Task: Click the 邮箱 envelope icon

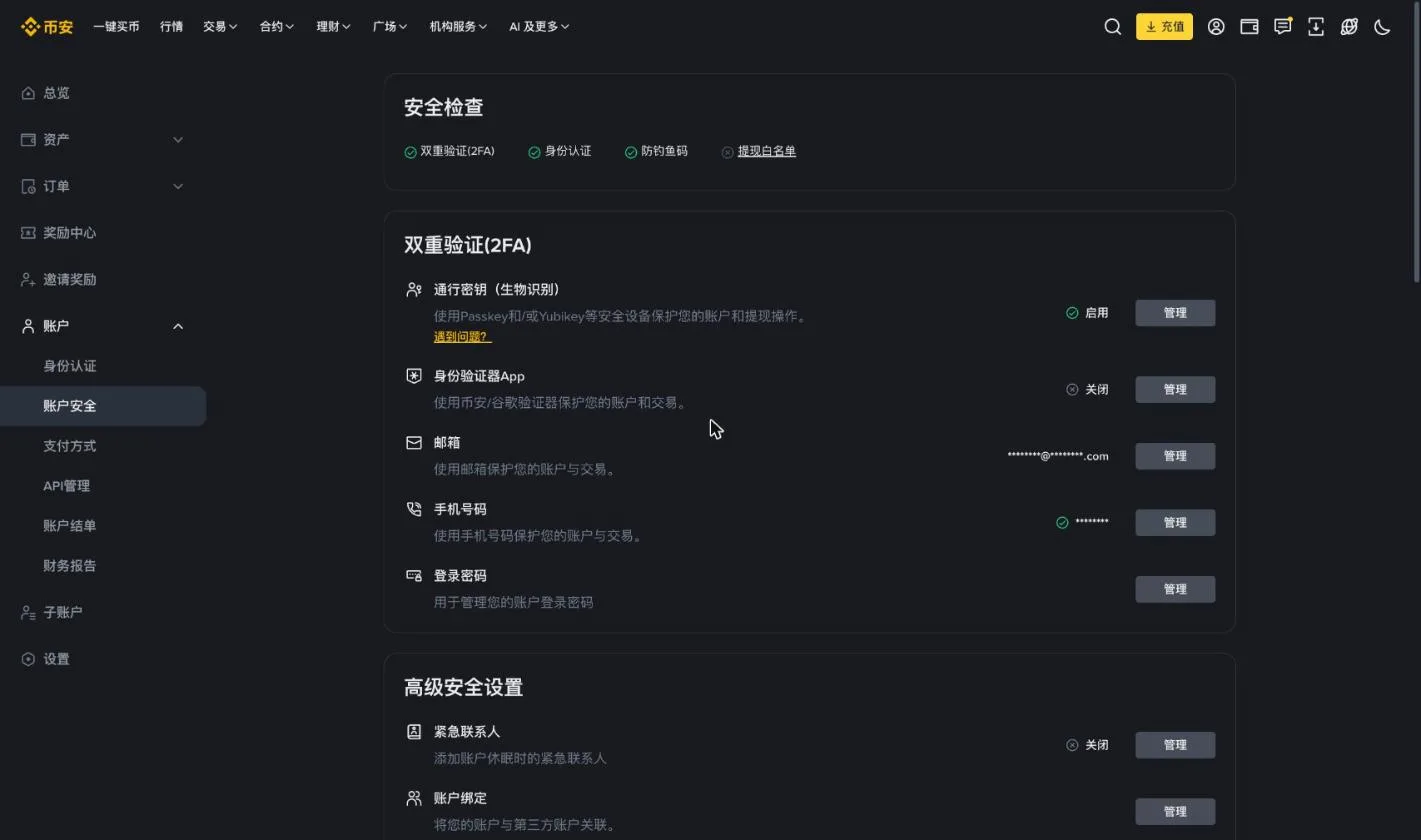Action: click(414, 443)
